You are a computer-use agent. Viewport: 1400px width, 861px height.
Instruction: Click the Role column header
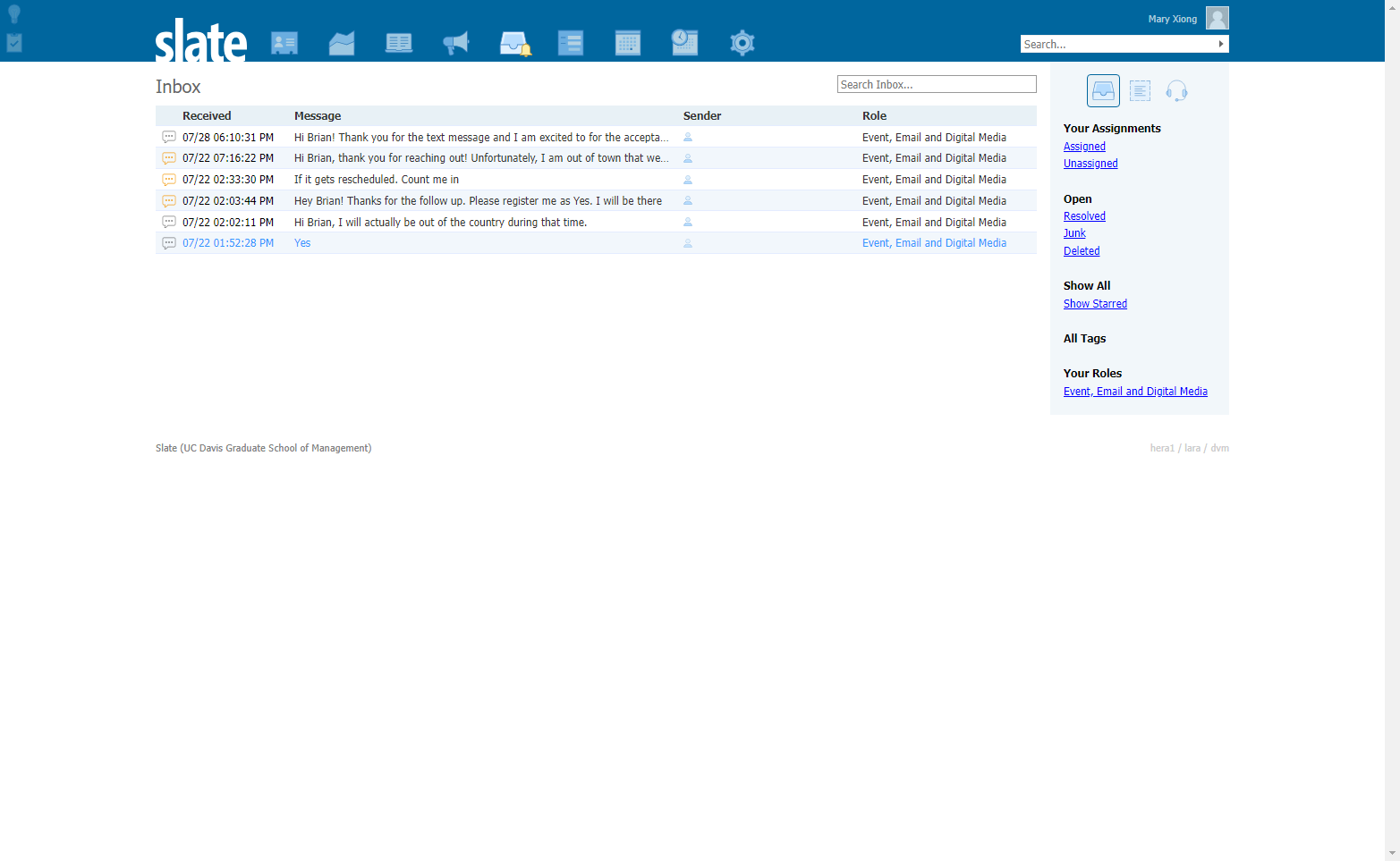pos(874,116)
